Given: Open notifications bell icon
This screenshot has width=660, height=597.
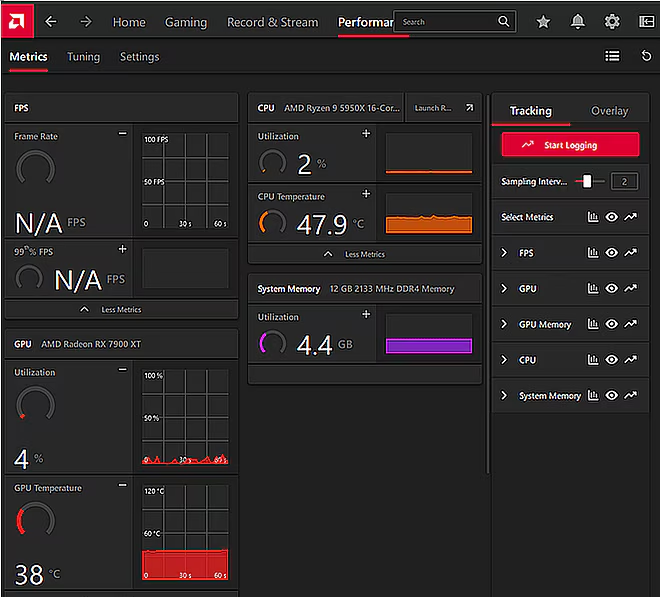Looking at the screenshot, I should click(578, 21).
